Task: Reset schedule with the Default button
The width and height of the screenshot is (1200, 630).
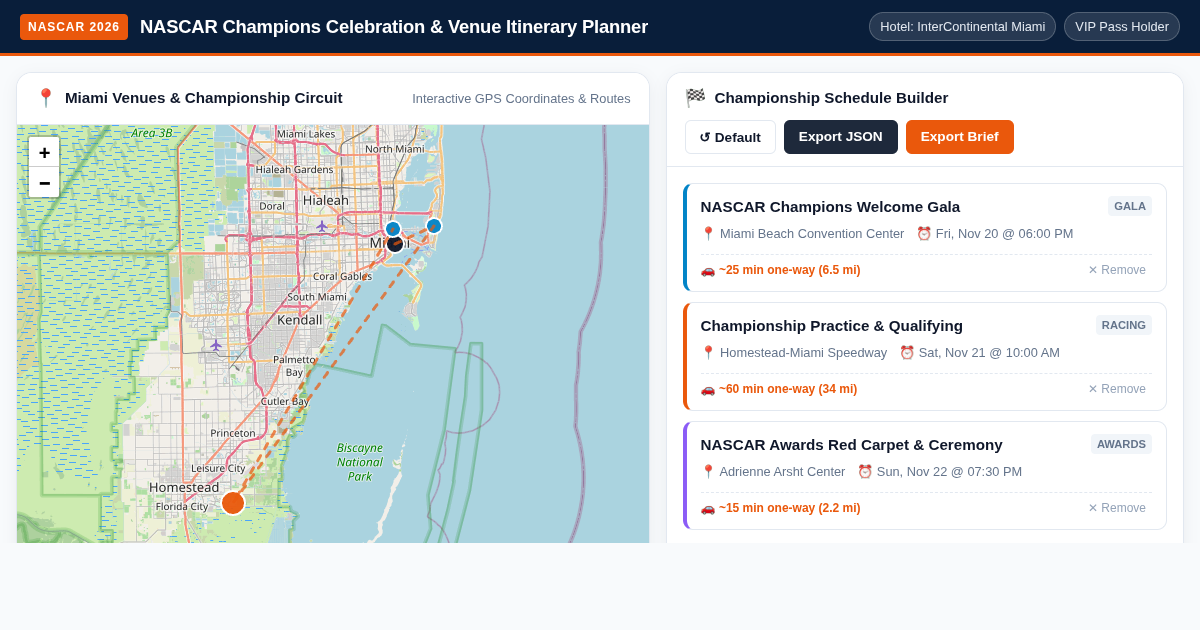Action: [x=730, y=137]
